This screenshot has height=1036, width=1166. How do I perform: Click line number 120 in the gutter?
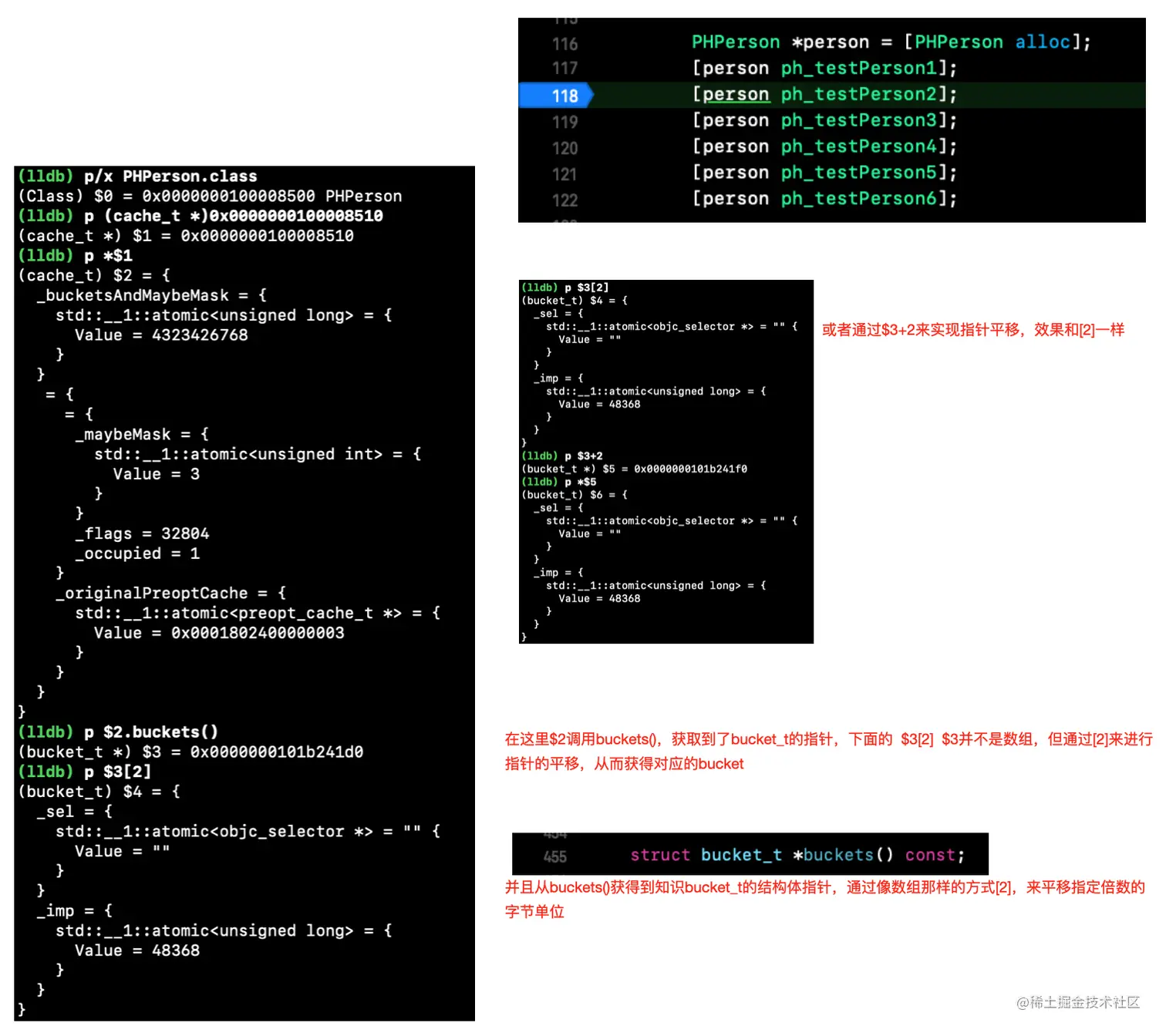564,148
